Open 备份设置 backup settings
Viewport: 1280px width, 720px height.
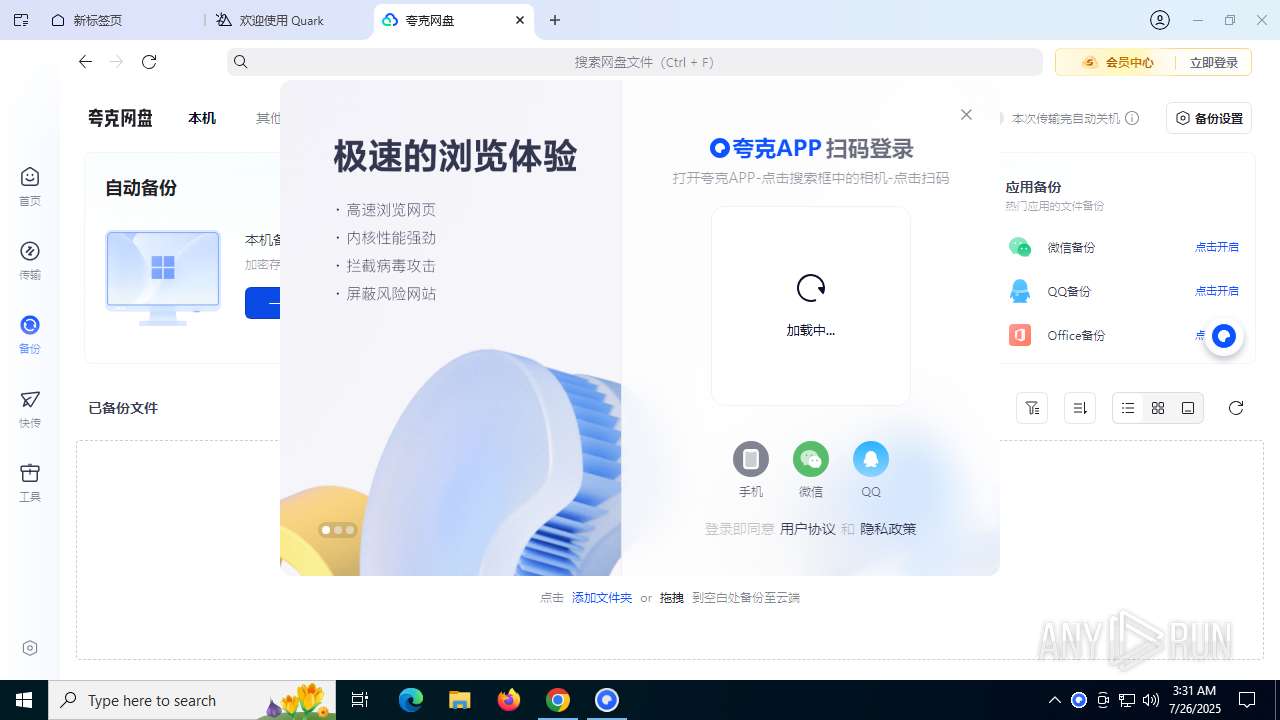[x=1209, y=118]
